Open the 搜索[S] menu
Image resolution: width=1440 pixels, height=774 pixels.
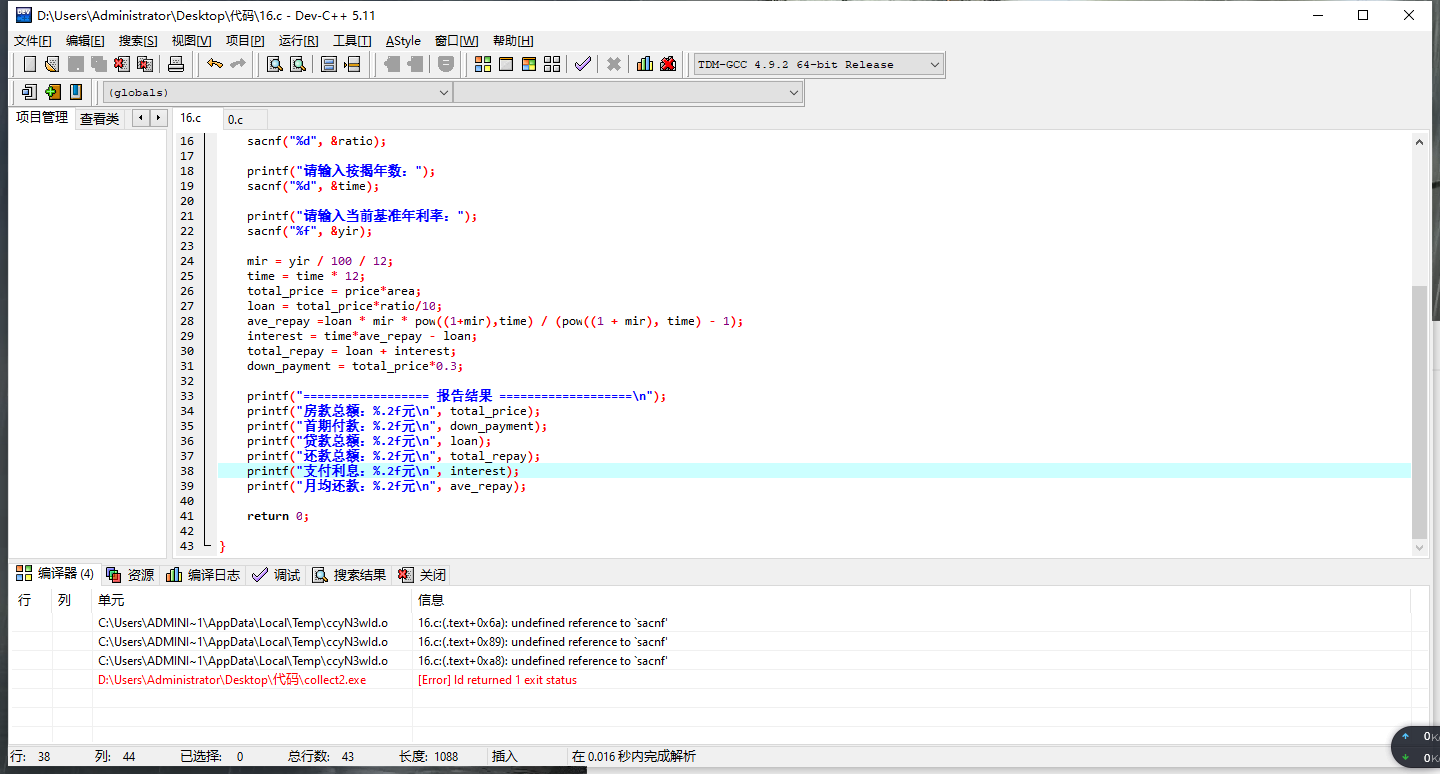138,40
